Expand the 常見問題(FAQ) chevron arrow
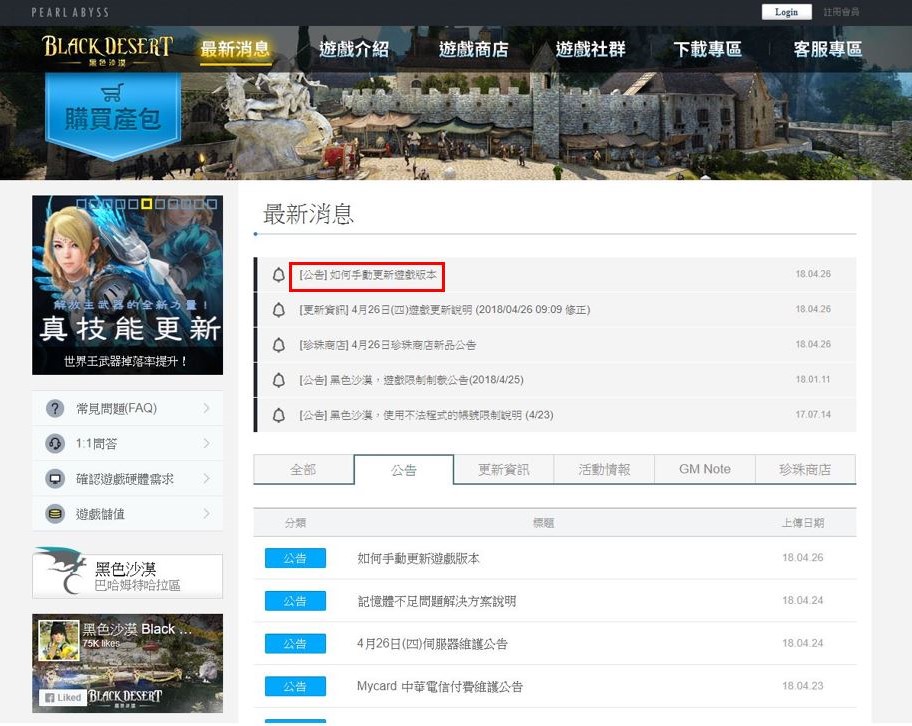912x726 pixels. (x=206, y=408)
